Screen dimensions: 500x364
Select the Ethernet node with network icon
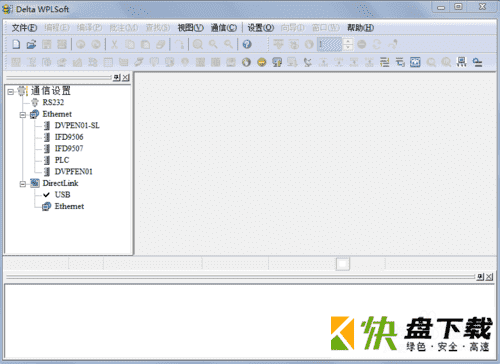coord(57,114)
